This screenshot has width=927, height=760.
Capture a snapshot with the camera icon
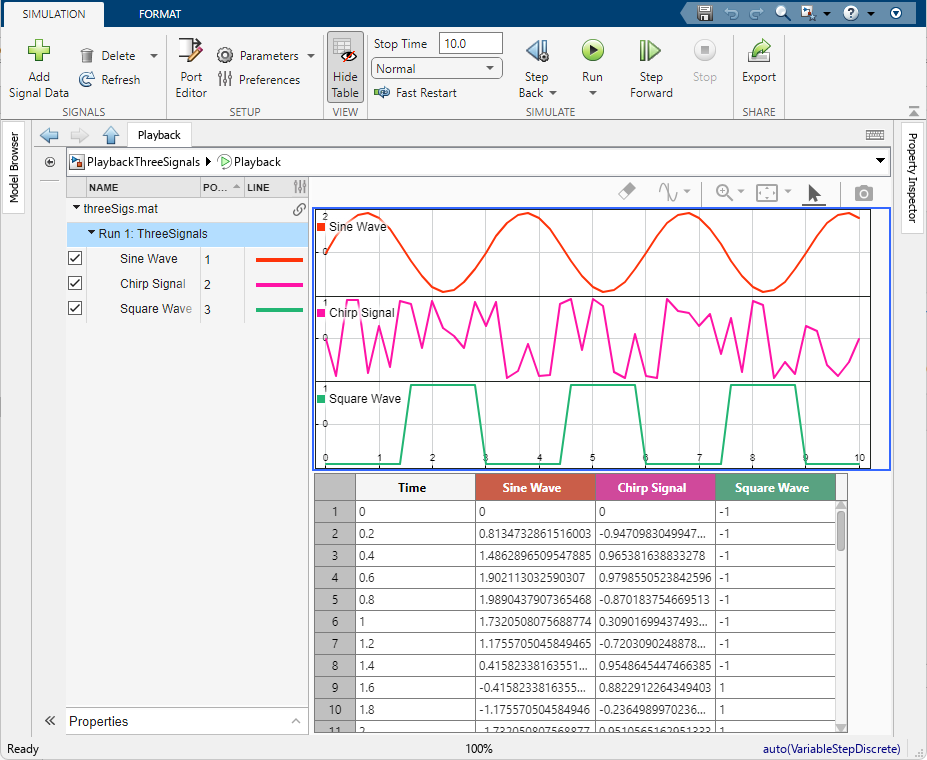(x=862, y=193)
